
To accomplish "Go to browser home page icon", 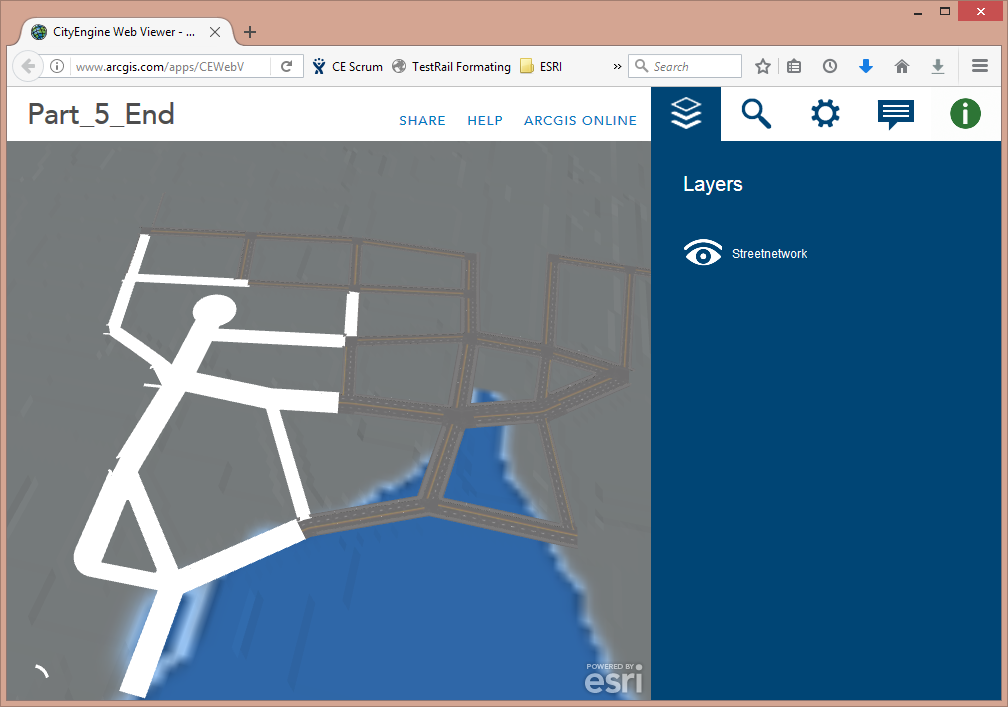I will tap(902, 66).
